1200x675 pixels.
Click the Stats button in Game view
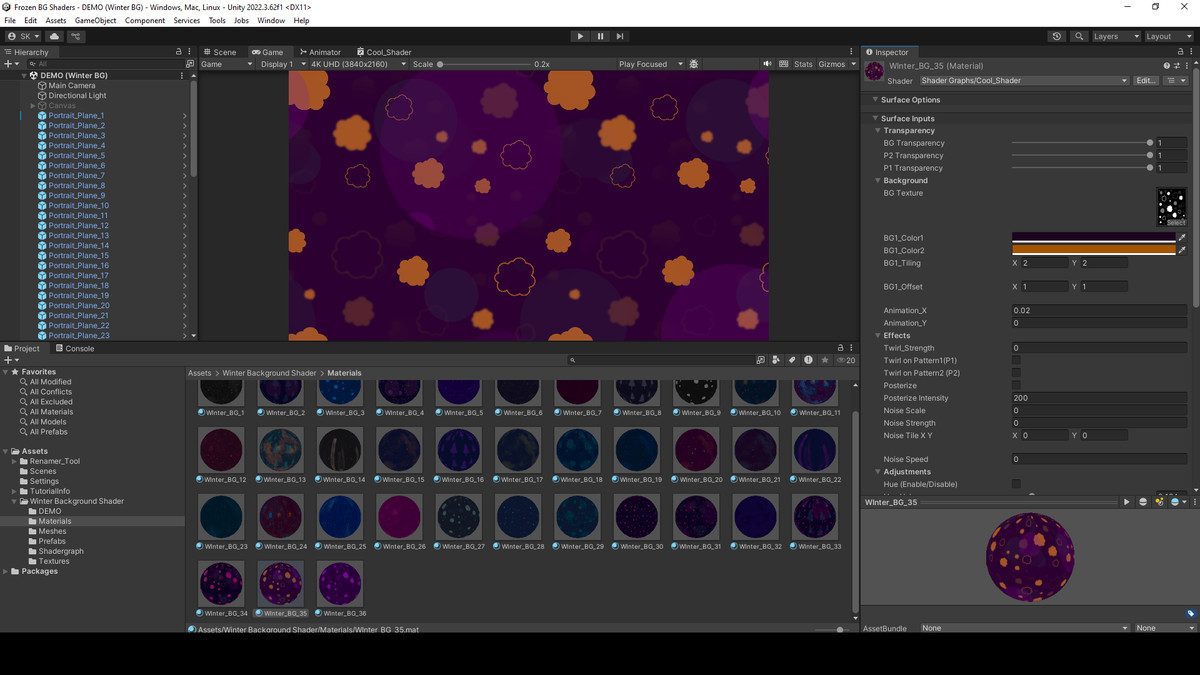[803, 63]
